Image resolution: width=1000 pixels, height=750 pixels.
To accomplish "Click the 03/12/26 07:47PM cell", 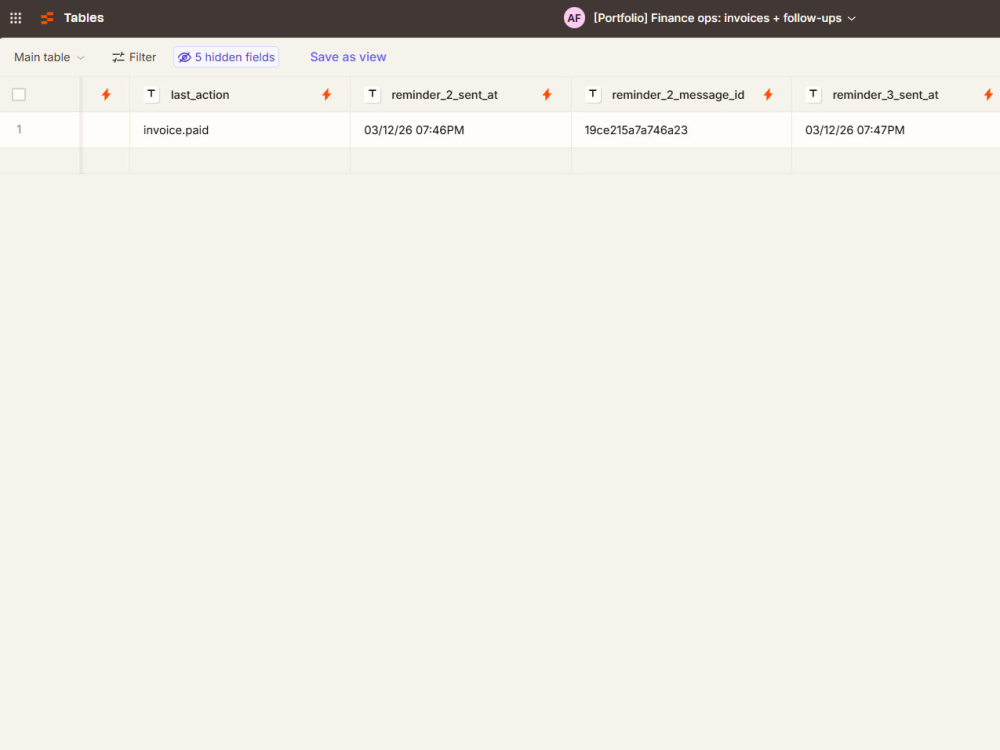I will (x=896, y=130).
